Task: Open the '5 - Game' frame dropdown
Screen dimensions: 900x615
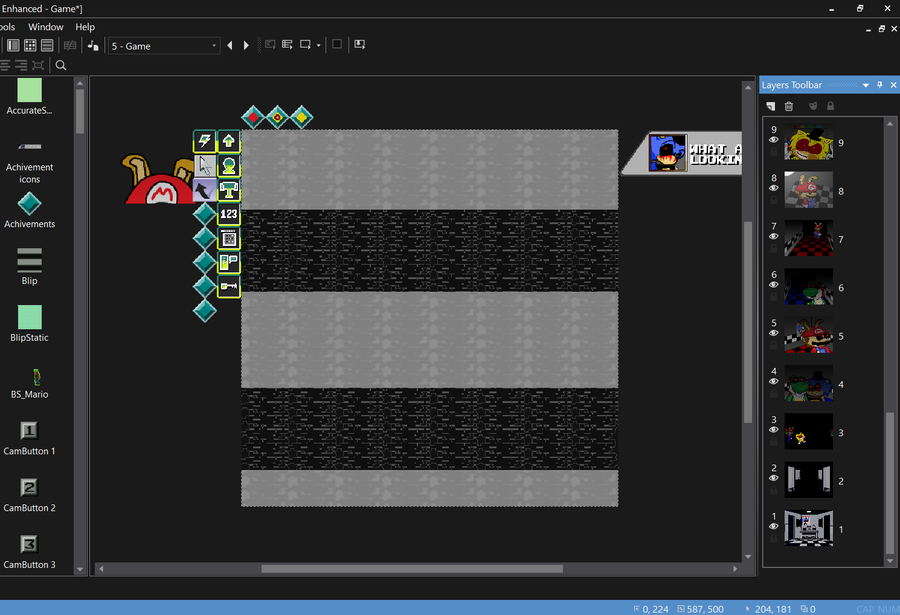Action: click(x=164, y=46)
